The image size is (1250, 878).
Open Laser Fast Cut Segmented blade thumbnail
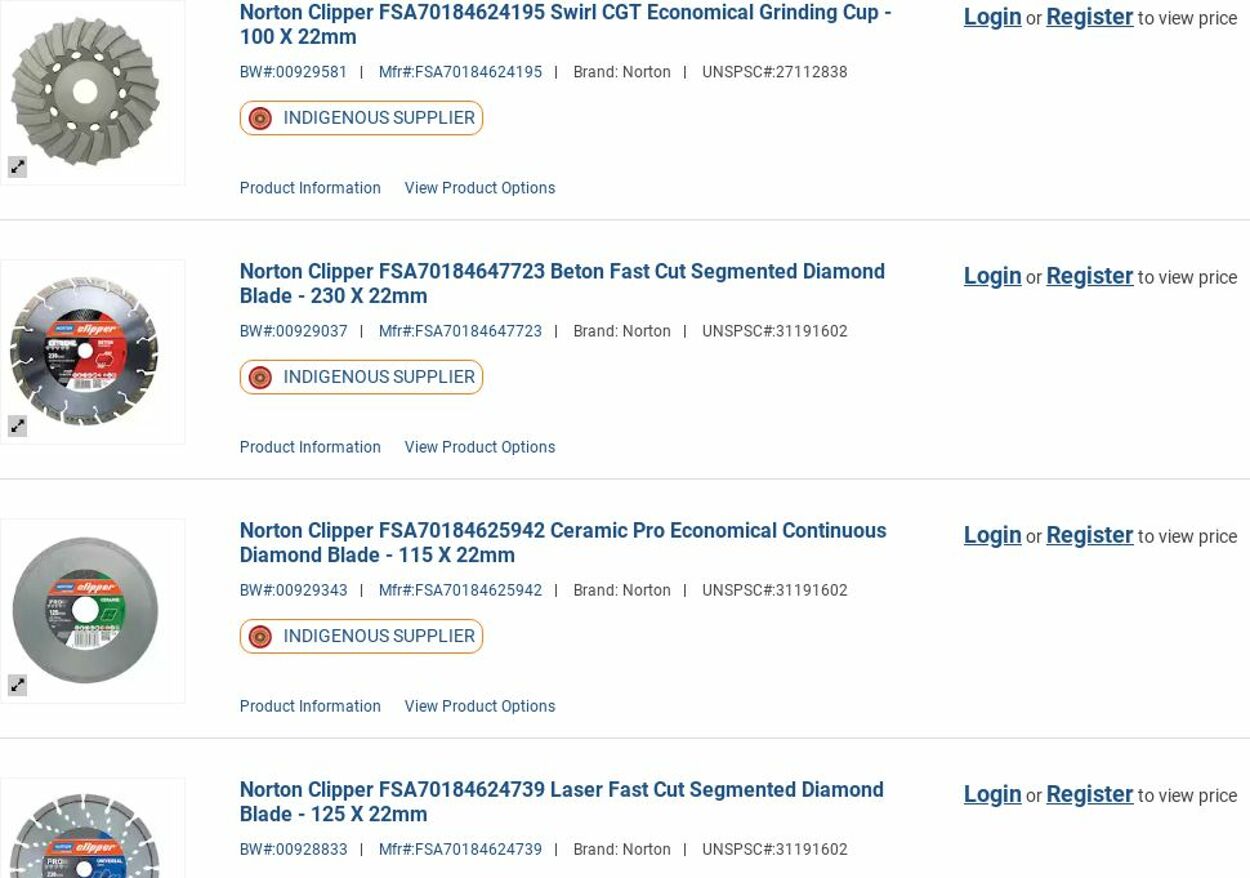pyautogui.click(x=85, y=836)
